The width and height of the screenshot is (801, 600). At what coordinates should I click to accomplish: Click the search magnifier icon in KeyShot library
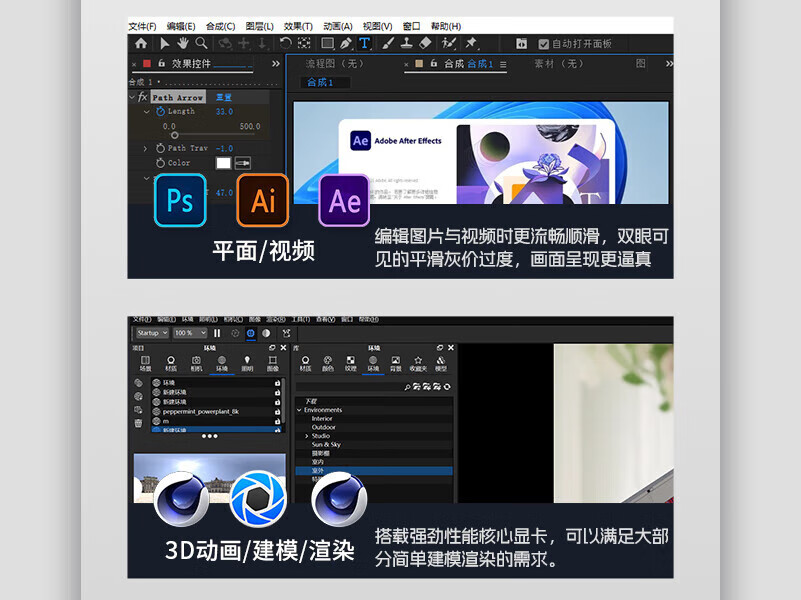coord(407,387)
